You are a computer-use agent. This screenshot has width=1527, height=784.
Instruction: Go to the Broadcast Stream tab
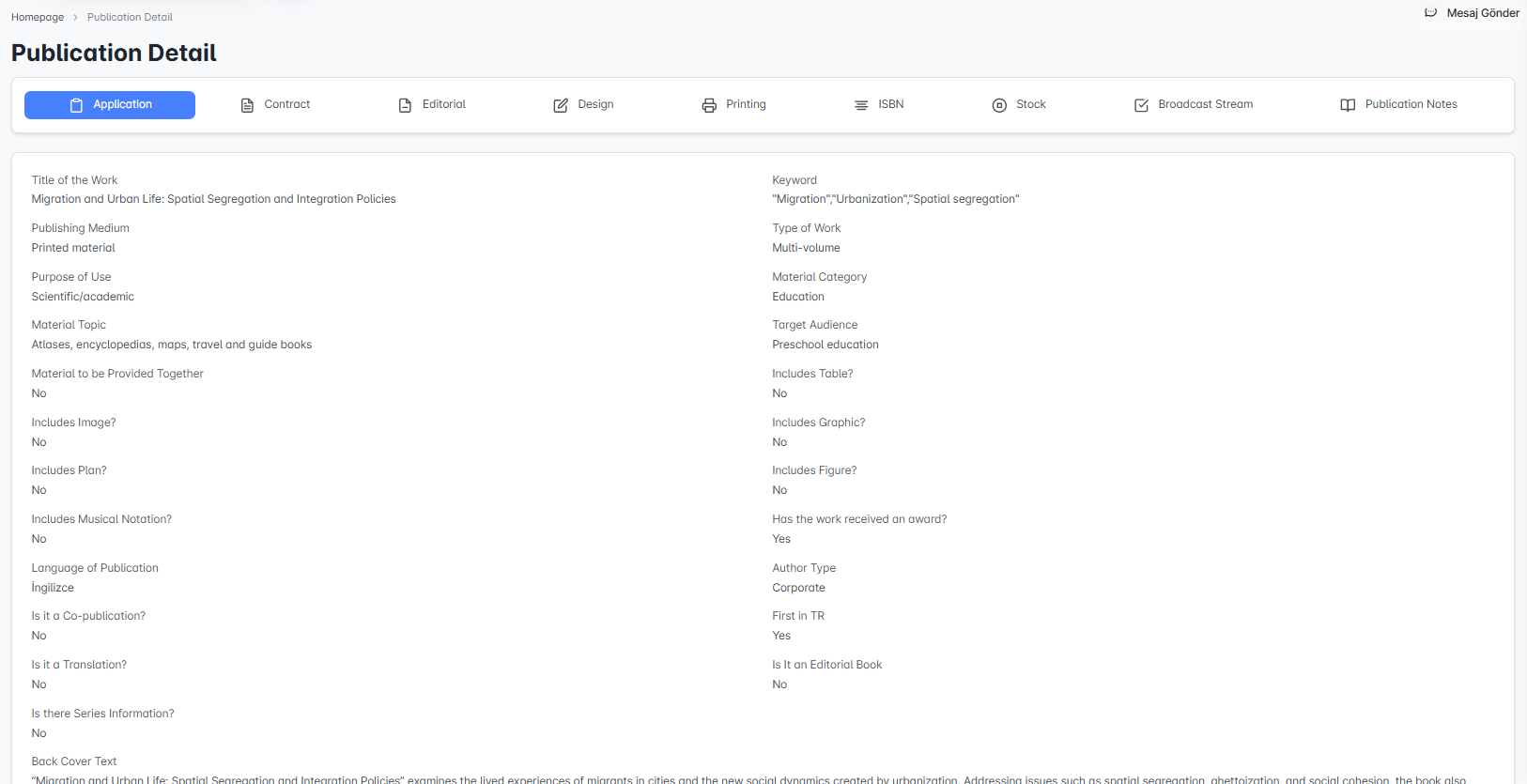(1205, 104)
